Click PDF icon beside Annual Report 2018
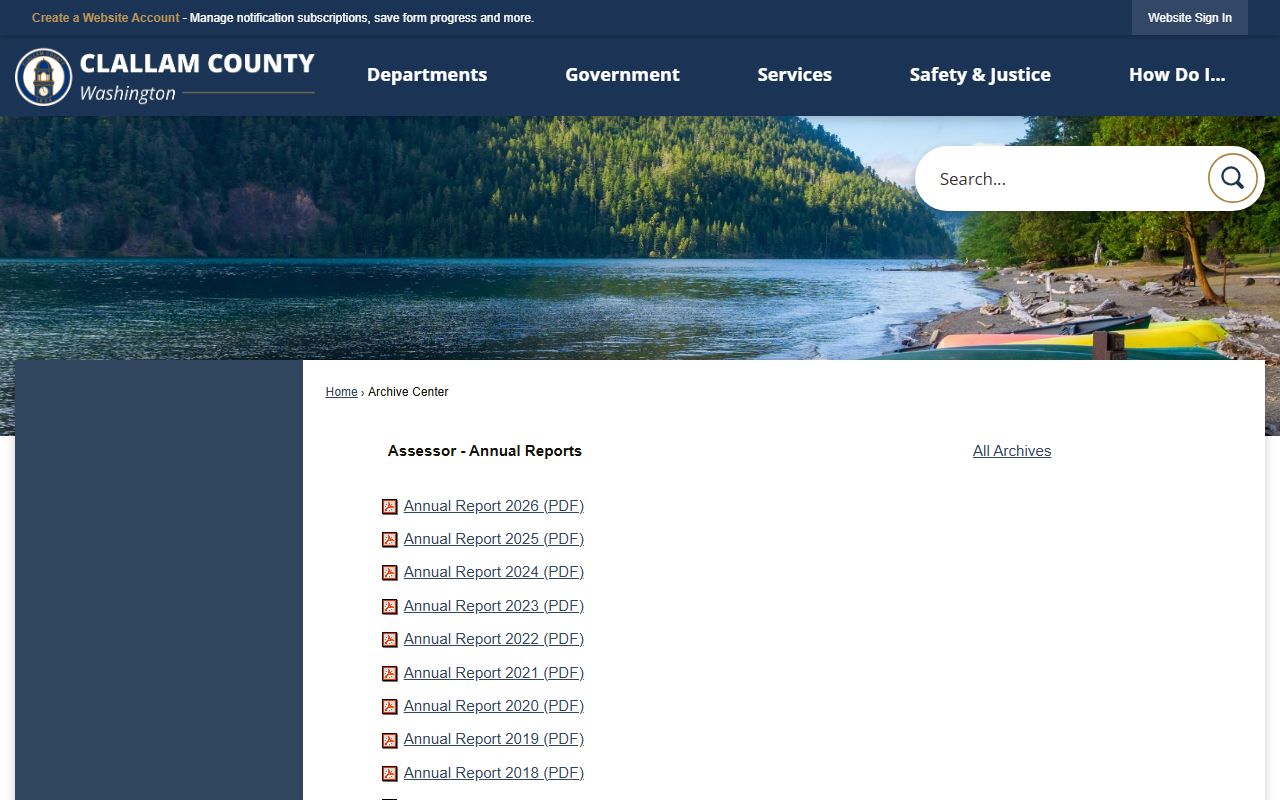This screenshot has width=1280, height=800. click(390, 774)
